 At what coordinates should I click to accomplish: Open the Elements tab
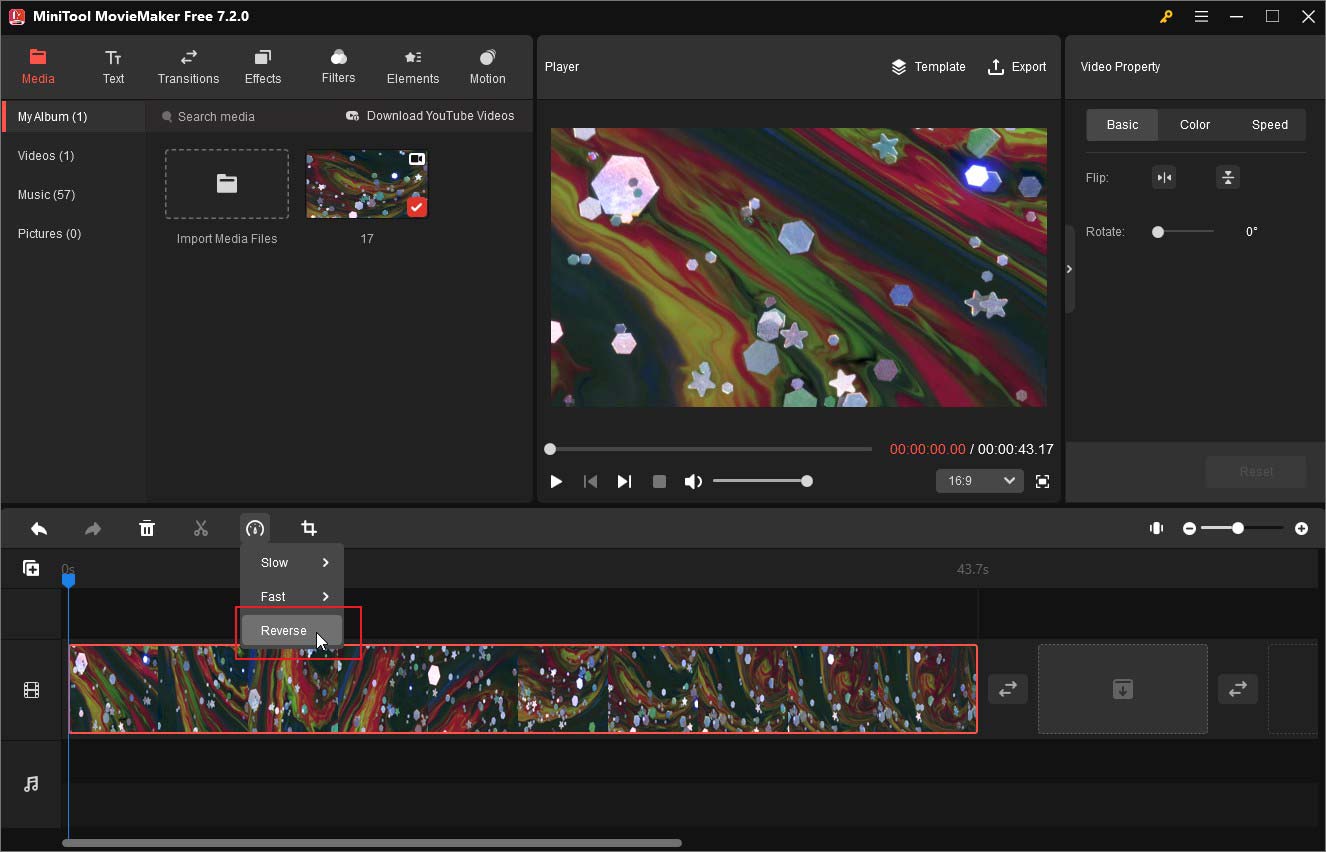pyautogui.click(x=413, y=67)
